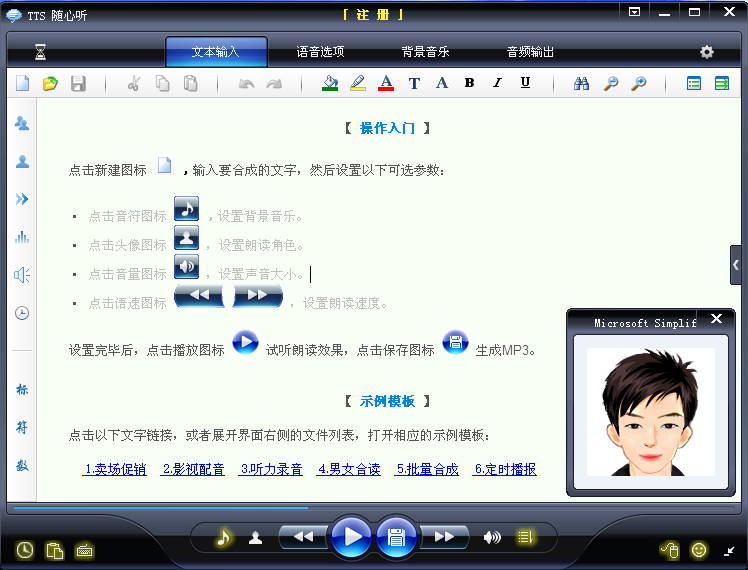Set the red font color A
This screenshot has width=748, height=570.
pos(386,83)
